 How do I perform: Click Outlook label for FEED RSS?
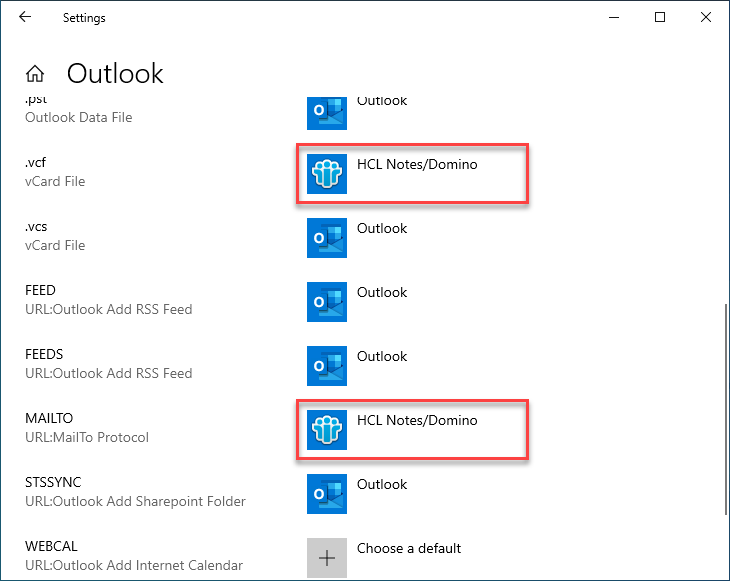coord(382,293)
